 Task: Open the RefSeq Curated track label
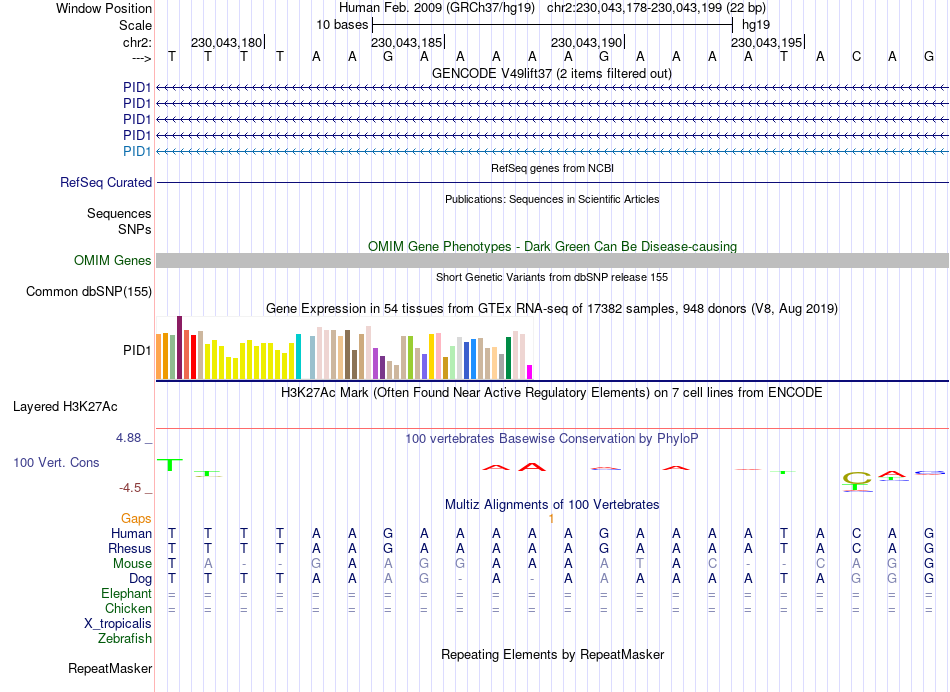tap(106, 182)
